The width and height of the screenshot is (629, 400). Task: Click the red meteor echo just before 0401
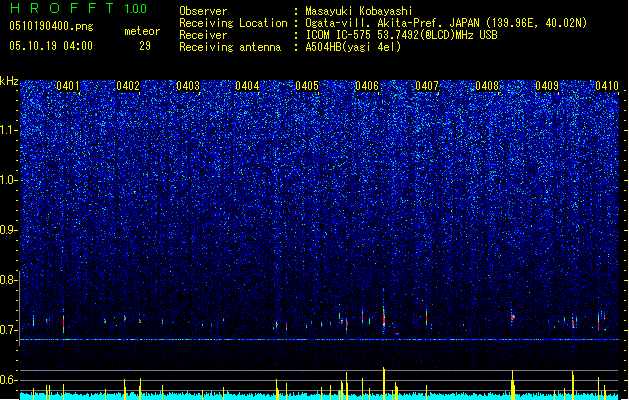63,321
